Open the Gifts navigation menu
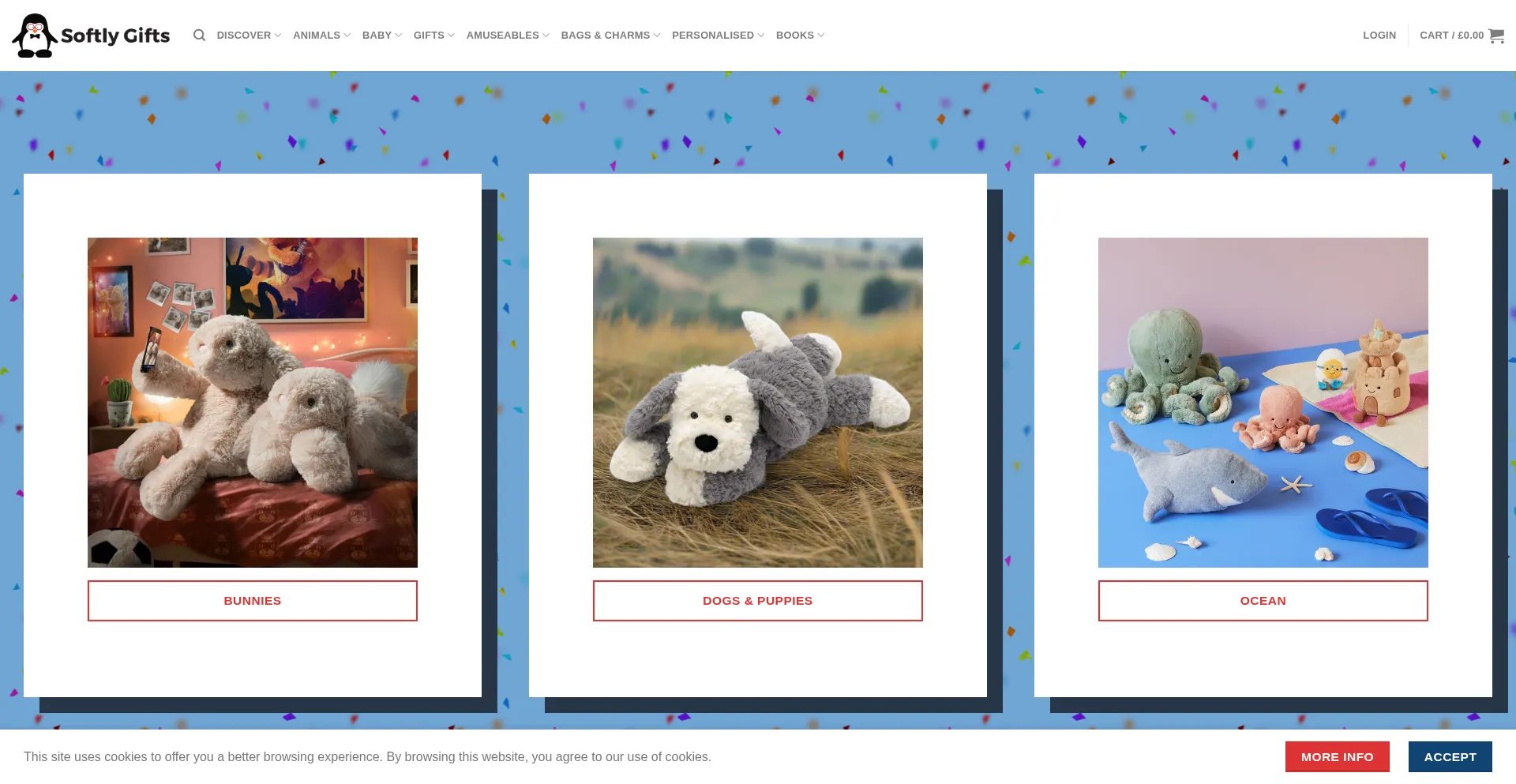Image resolution: width=1516 pixels, height=784 pixels. pos(433,36)
